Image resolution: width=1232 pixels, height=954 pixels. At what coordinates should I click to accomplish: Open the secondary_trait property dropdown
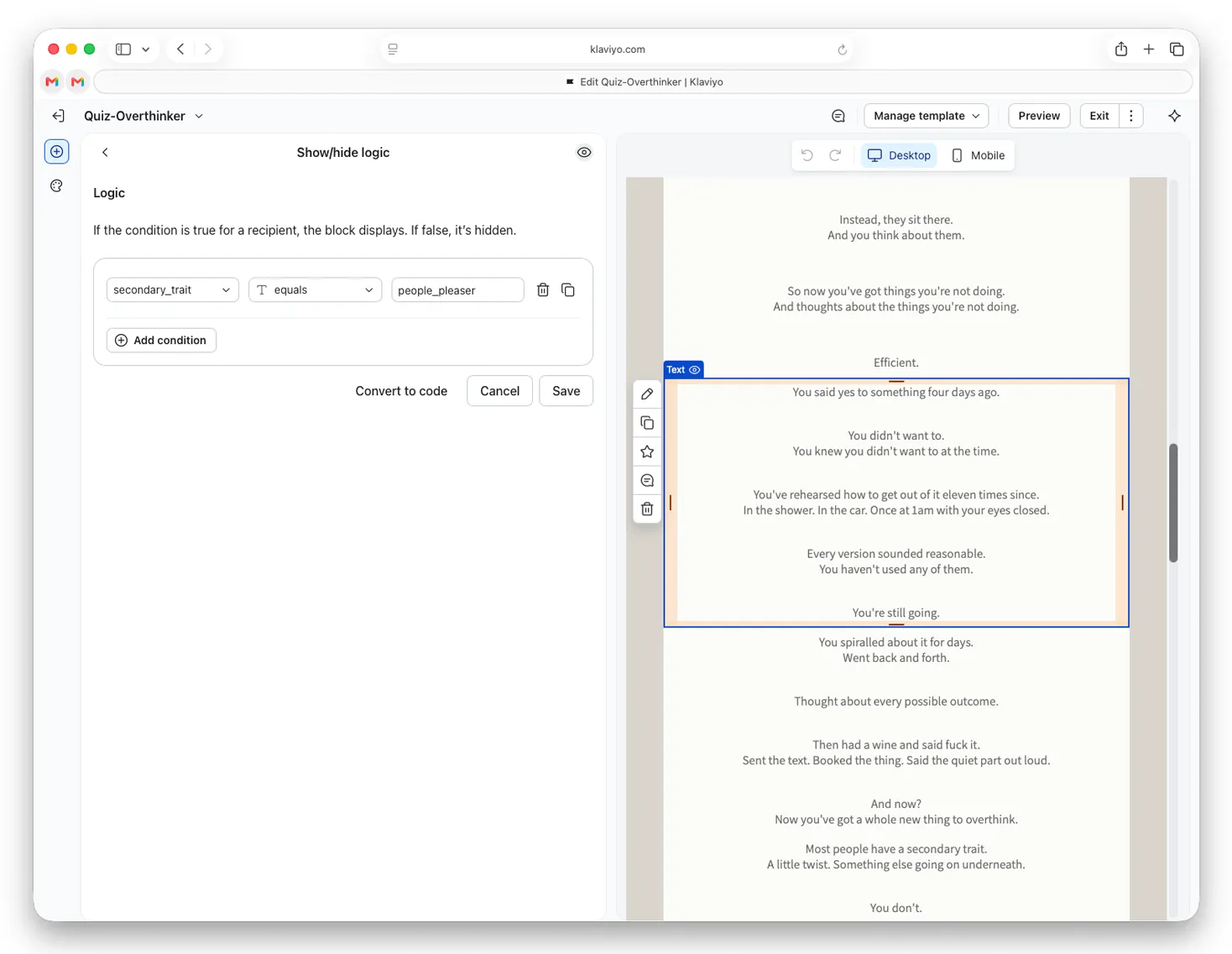tap(172, 289)
